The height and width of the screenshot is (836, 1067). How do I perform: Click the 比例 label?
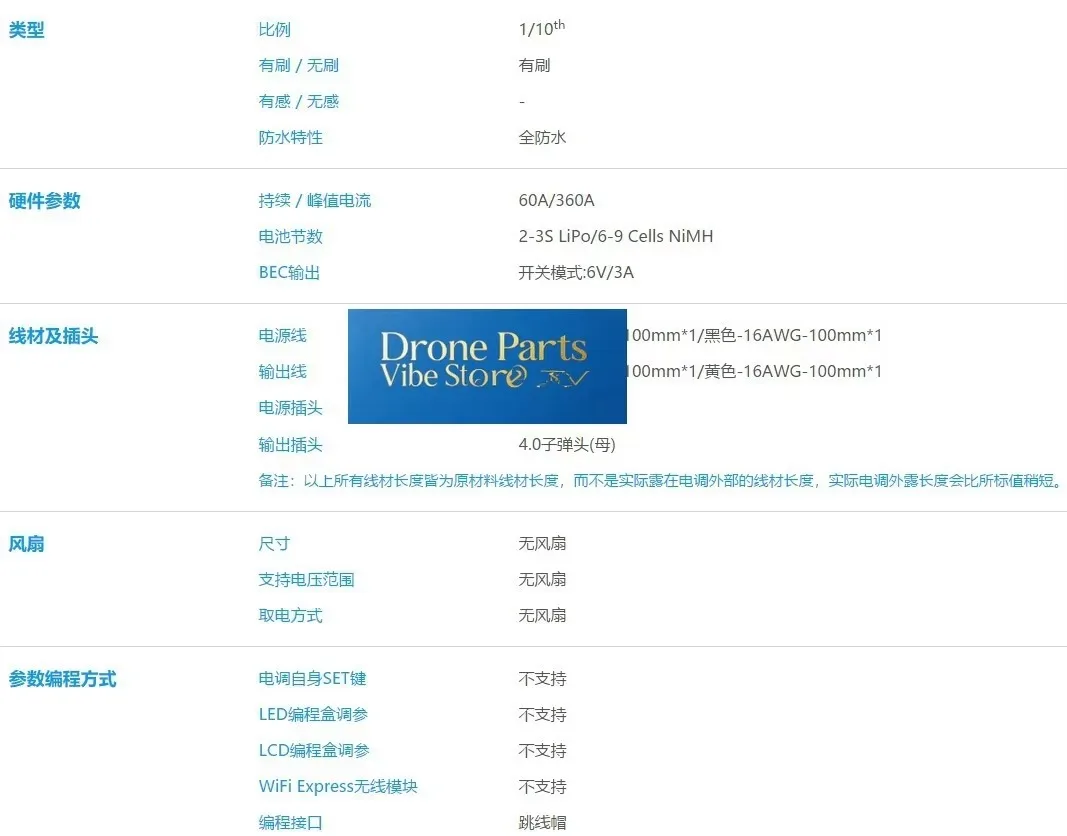(x=274, y=29)
